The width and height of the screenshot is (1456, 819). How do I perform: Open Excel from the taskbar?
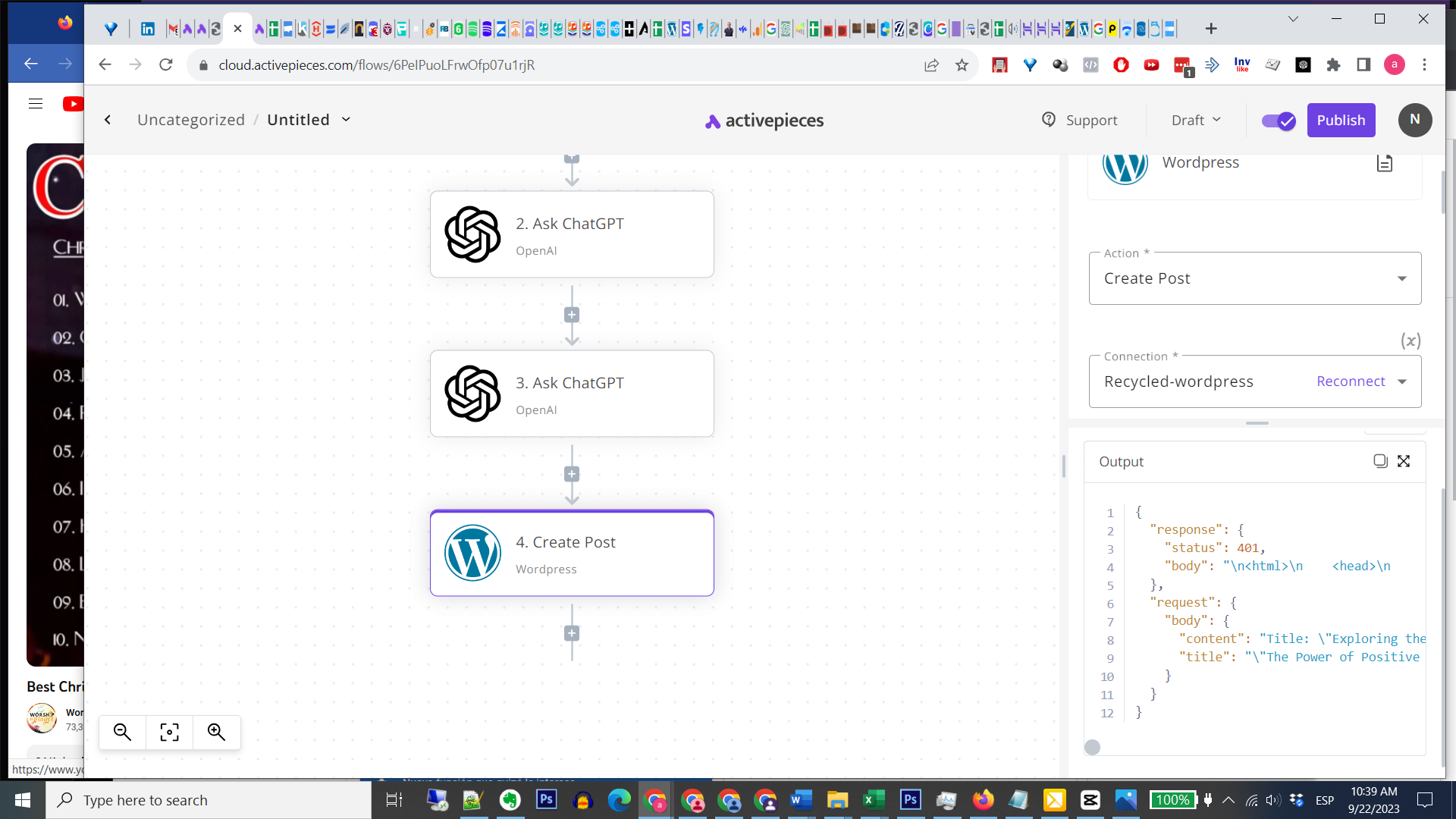[874, 800]
